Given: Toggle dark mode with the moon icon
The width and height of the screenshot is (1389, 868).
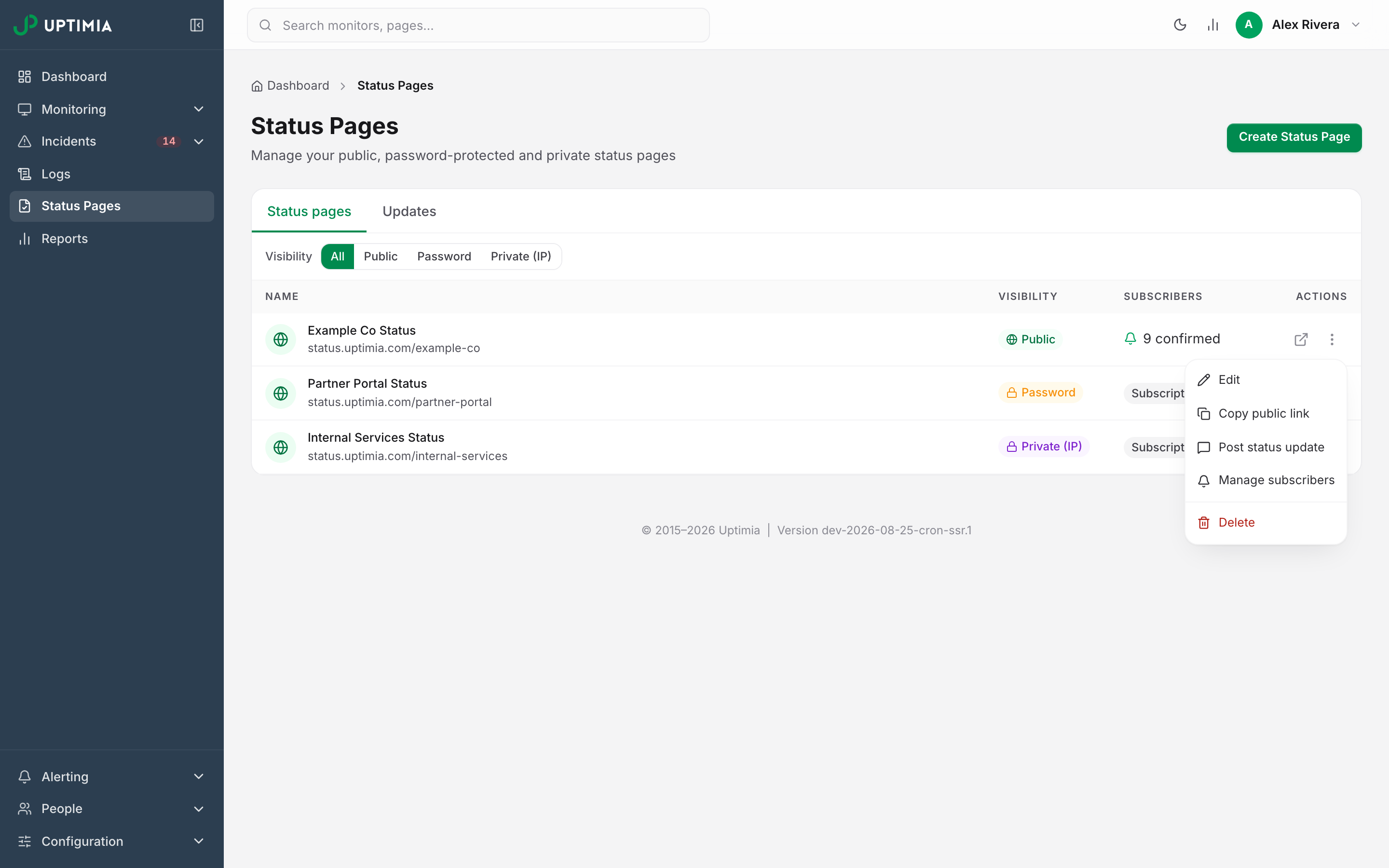Looking at the screenshot, I should 1180,25.
